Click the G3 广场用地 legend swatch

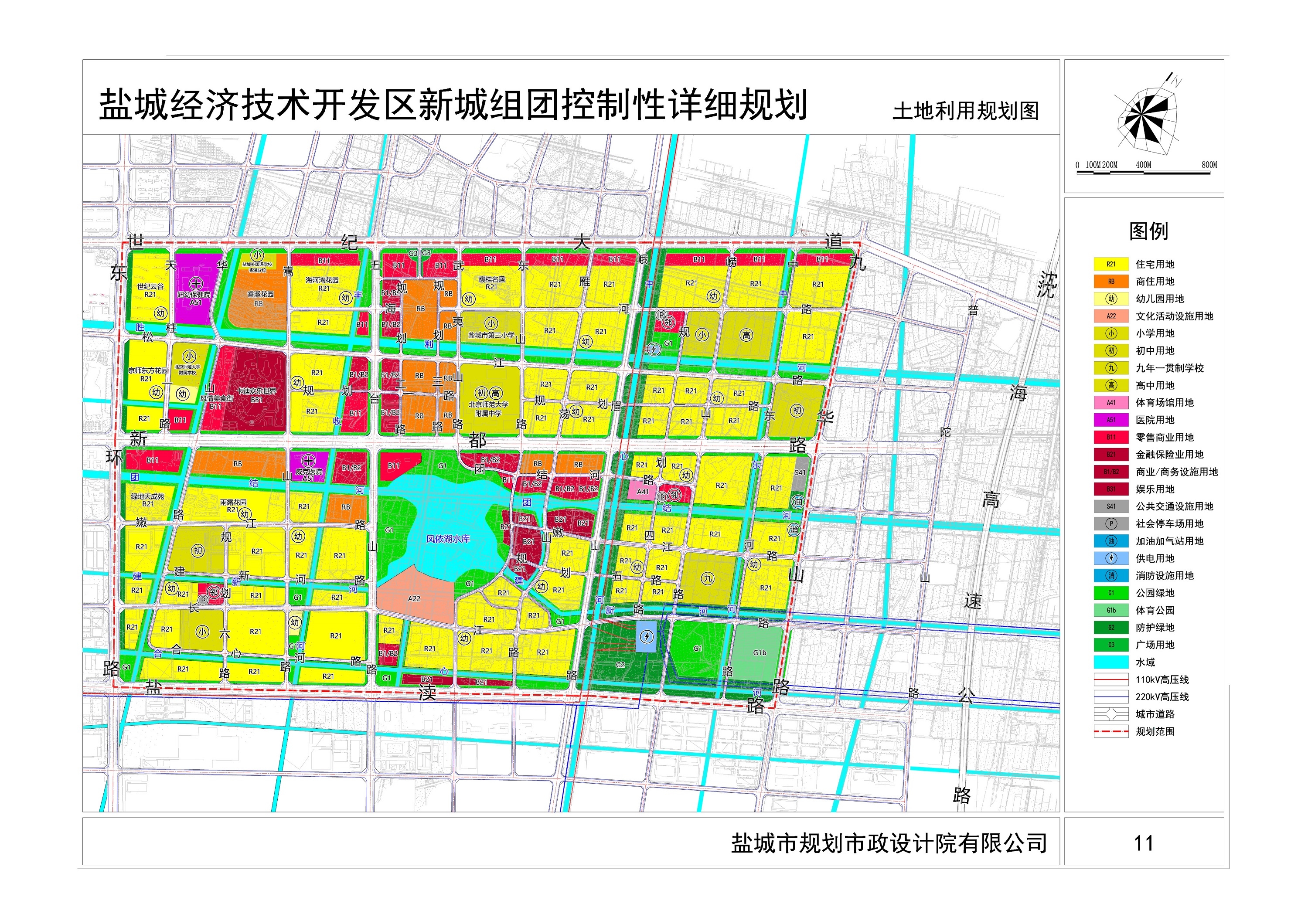pos(1111,645)
